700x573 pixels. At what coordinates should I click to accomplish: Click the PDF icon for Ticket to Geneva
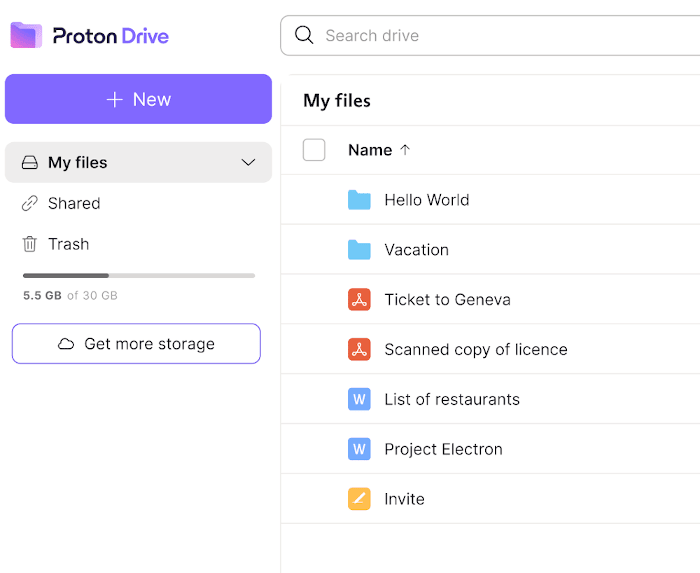359,299
